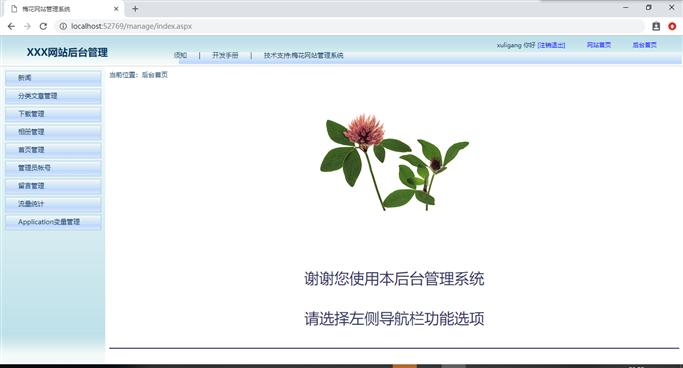Click the 后台首页 link at top right
Viewport: 683px width, 368px height.
[x=645, y=45]
